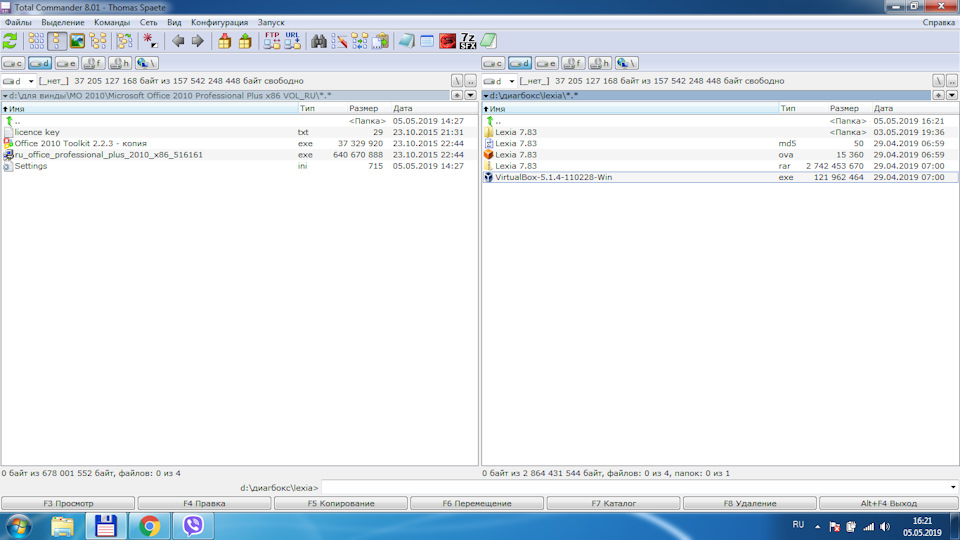Open left panel directory history dropdown
960x540 pixels.
[x=470, y=96]
